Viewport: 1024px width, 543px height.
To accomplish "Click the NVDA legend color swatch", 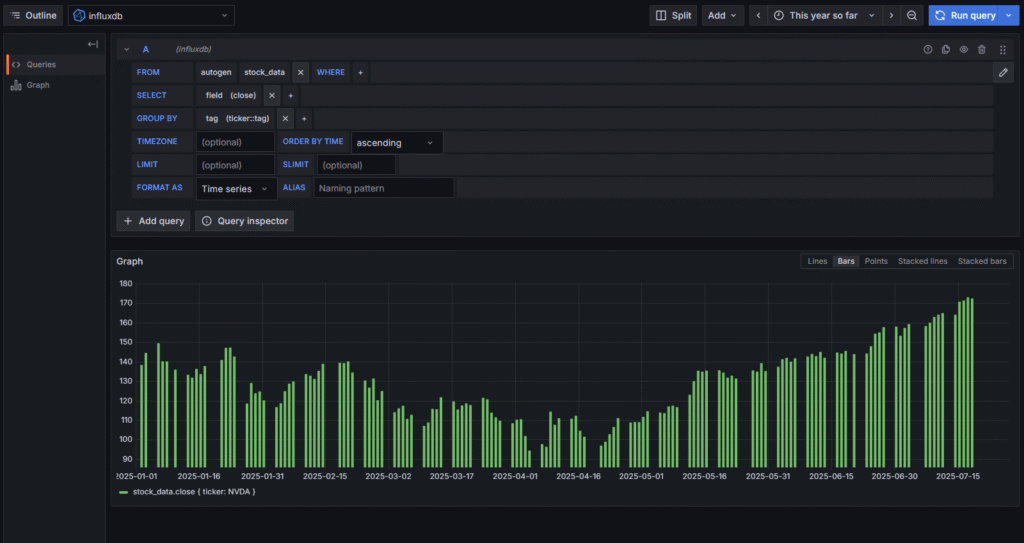I will click(123, 492).
